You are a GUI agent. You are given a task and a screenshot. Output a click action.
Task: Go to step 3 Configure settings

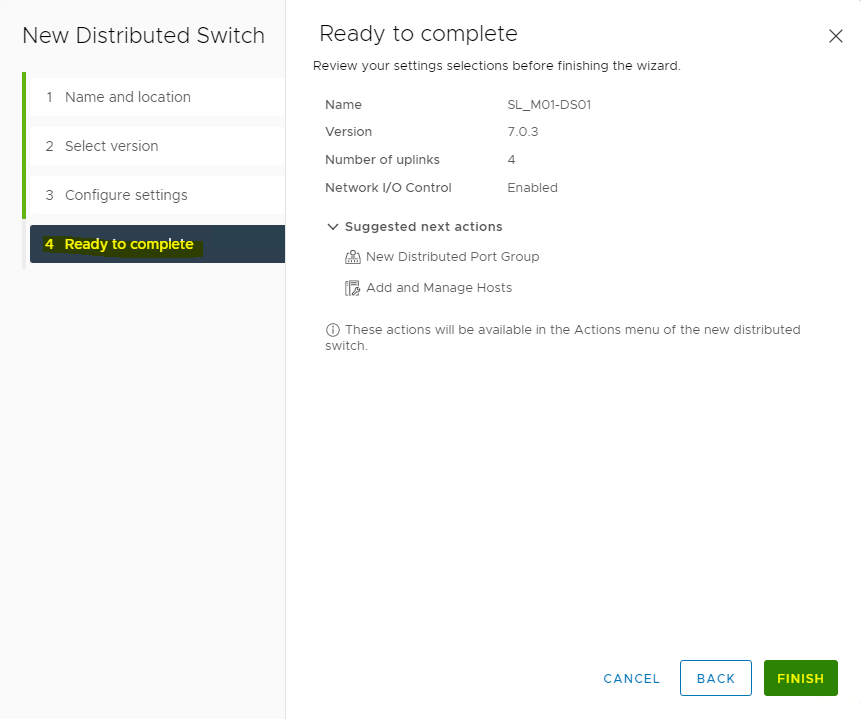coord(157,195)
